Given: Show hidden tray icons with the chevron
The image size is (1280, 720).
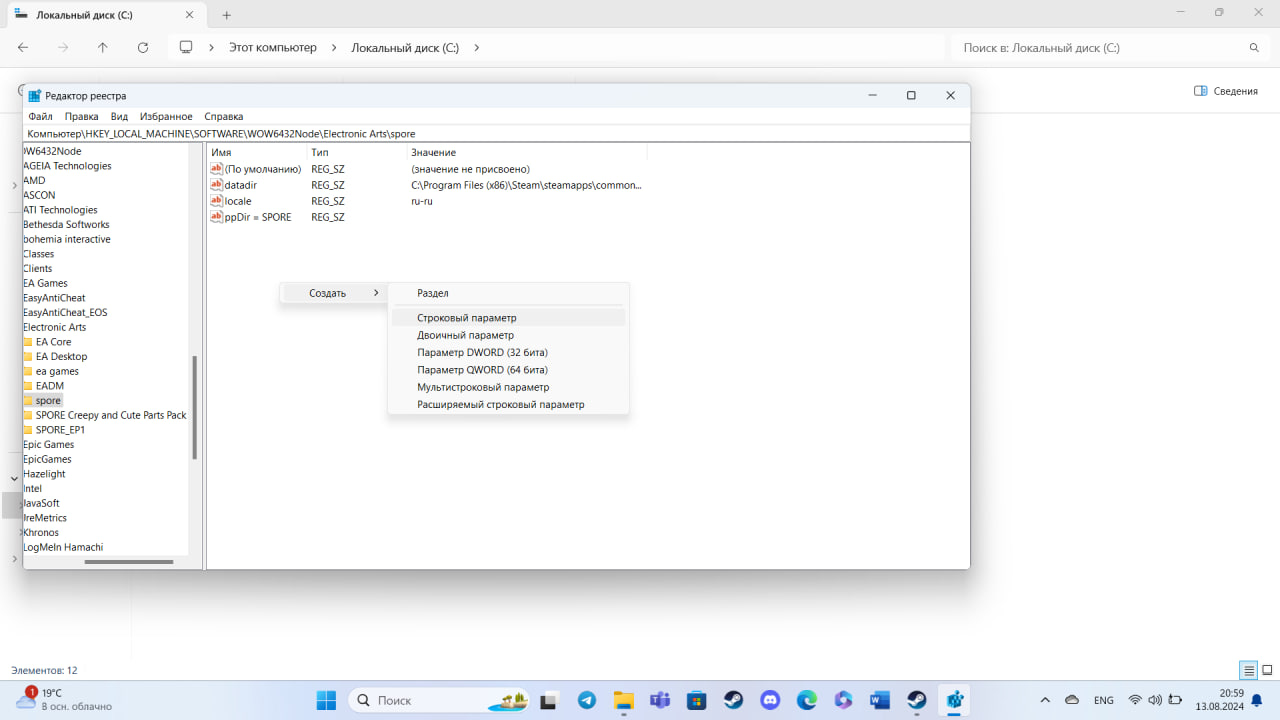Looking at the screenshot, I should (x=1045, y=700).
